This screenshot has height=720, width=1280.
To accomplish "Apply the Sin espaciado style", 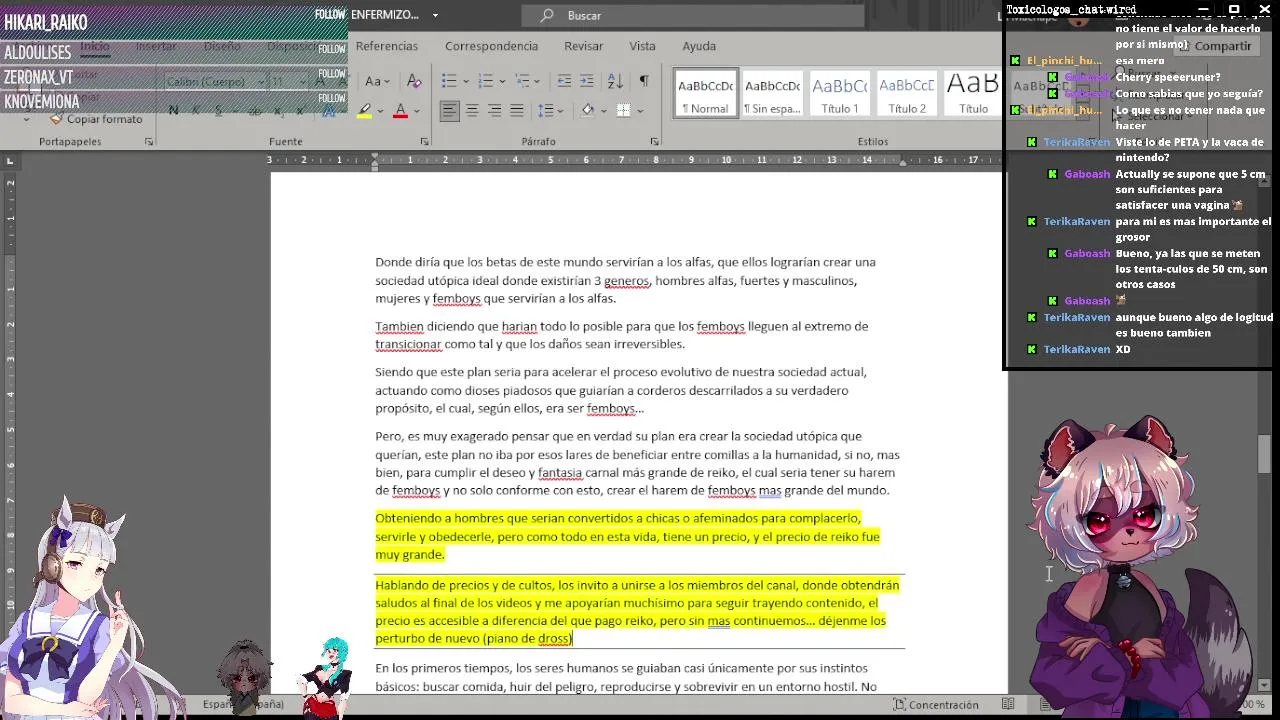I will click(772, 93).
